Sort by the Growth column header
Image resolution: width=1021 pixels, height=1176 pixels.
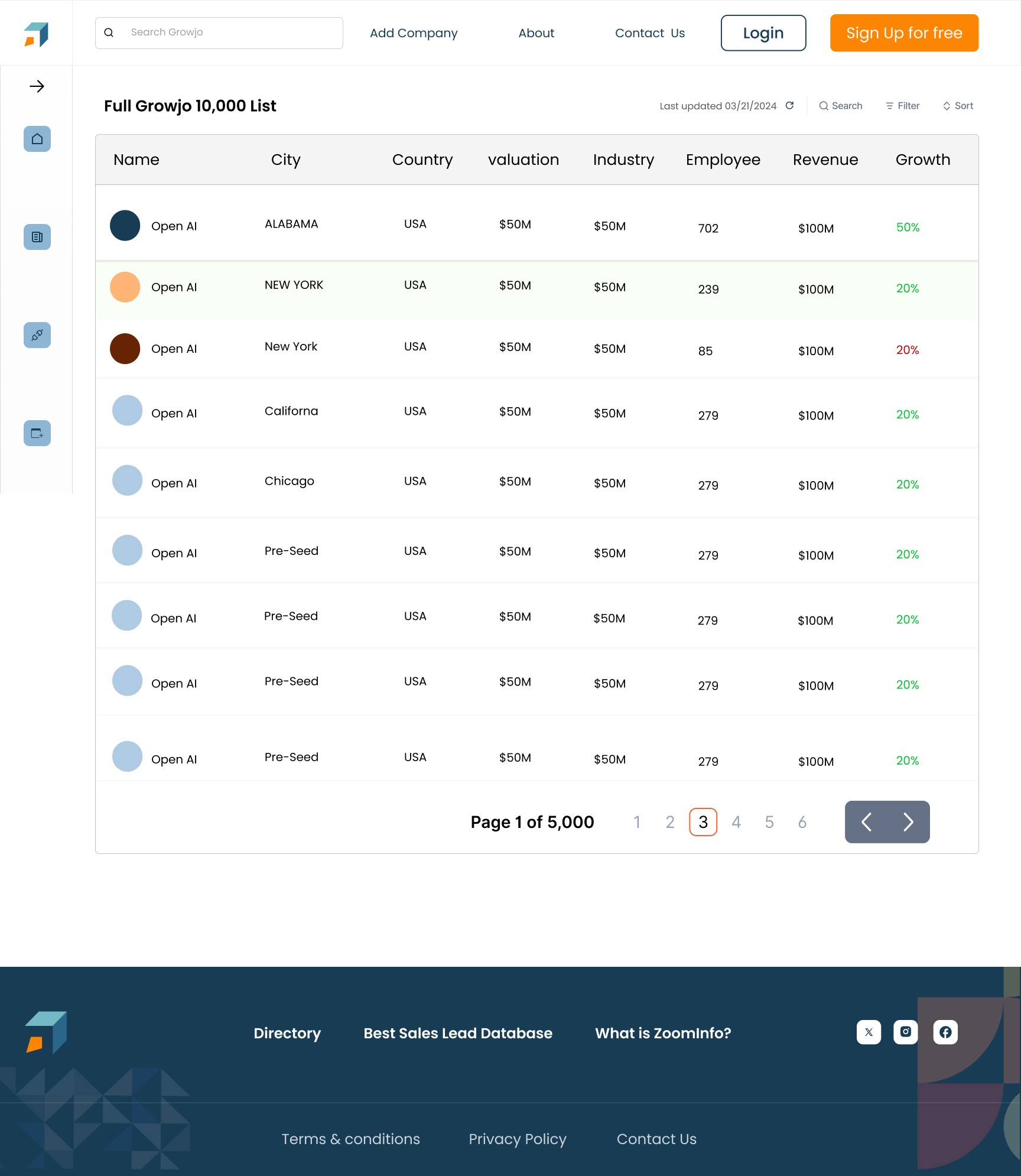923,160
